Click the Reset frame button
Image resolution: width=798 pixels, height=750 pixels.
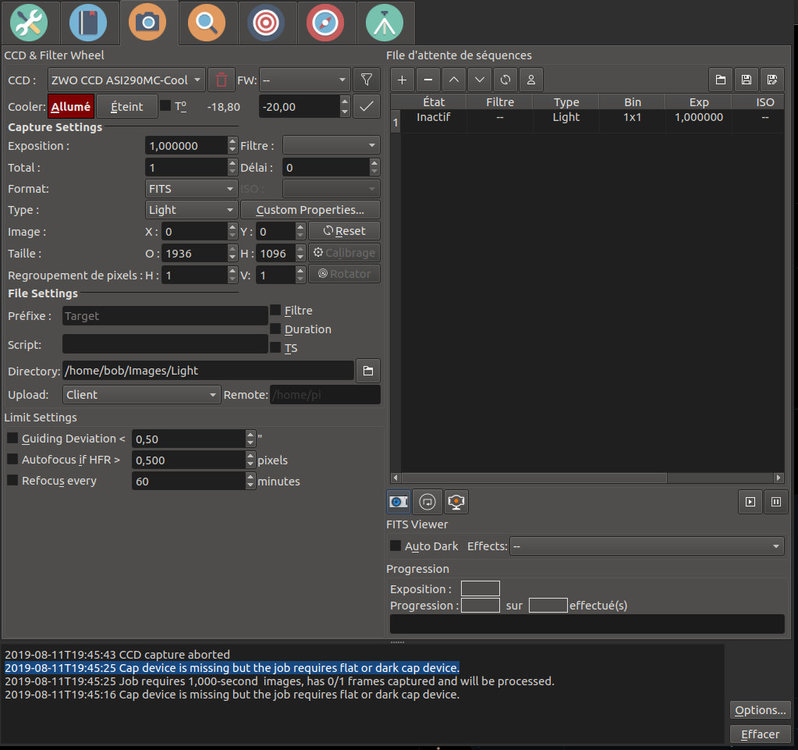pyautogui.click(x=344, y=231)
